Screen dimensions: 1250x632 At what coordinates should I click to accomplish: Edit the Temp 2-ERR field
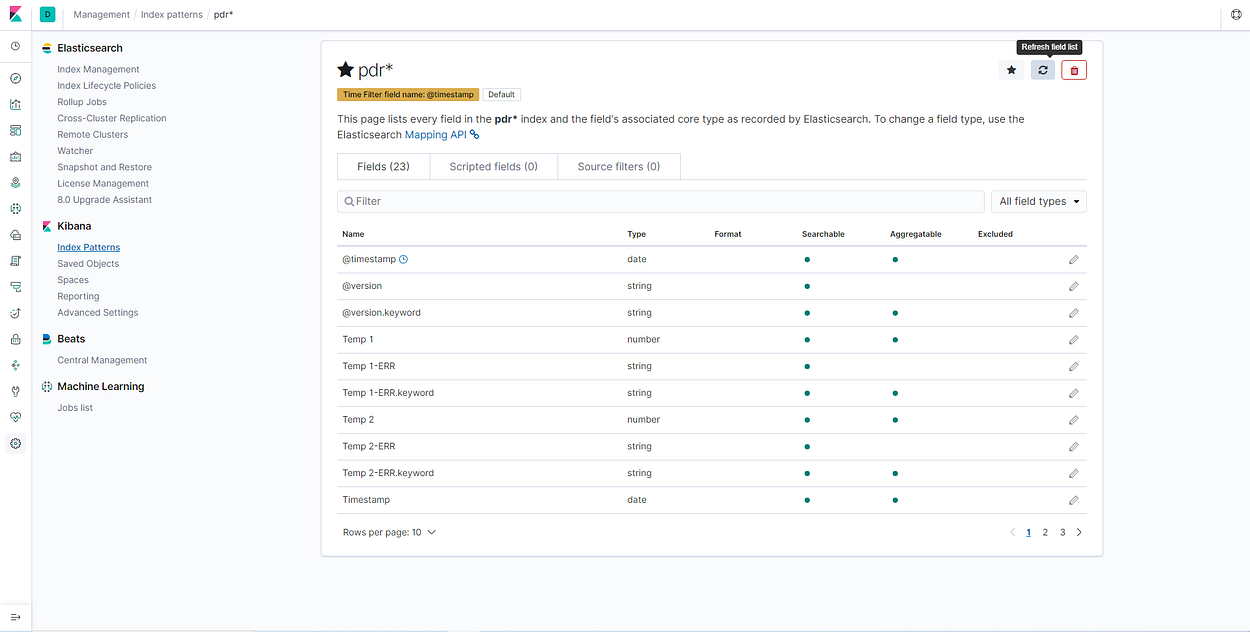[1073, 446]
